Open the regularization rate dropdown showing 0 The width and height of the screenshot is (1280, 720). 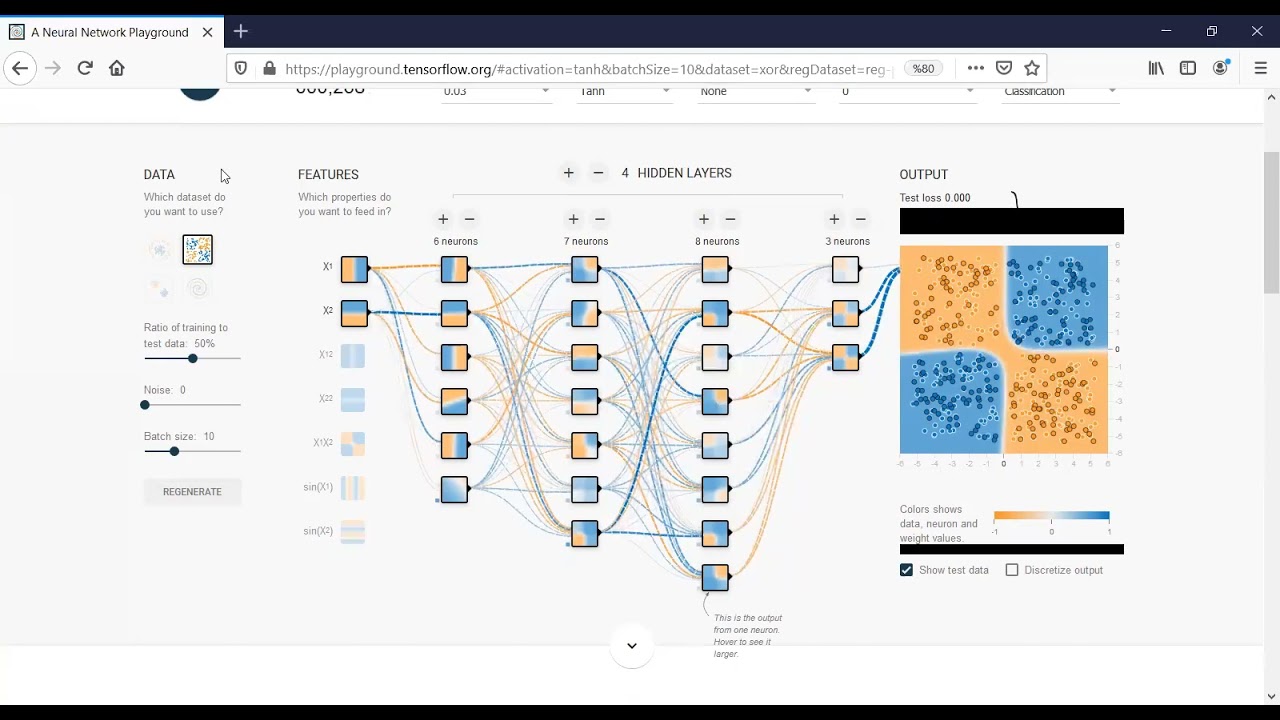tap(907, 91)
